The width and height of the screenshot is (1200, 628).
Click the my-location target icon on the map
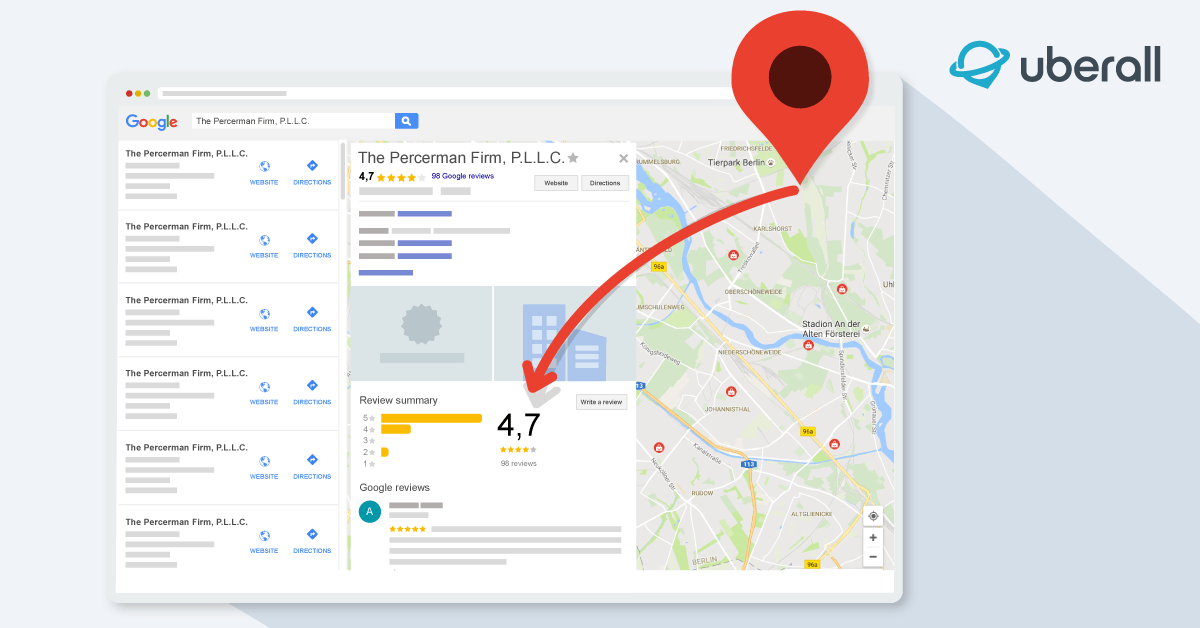(x=873, y=516)
